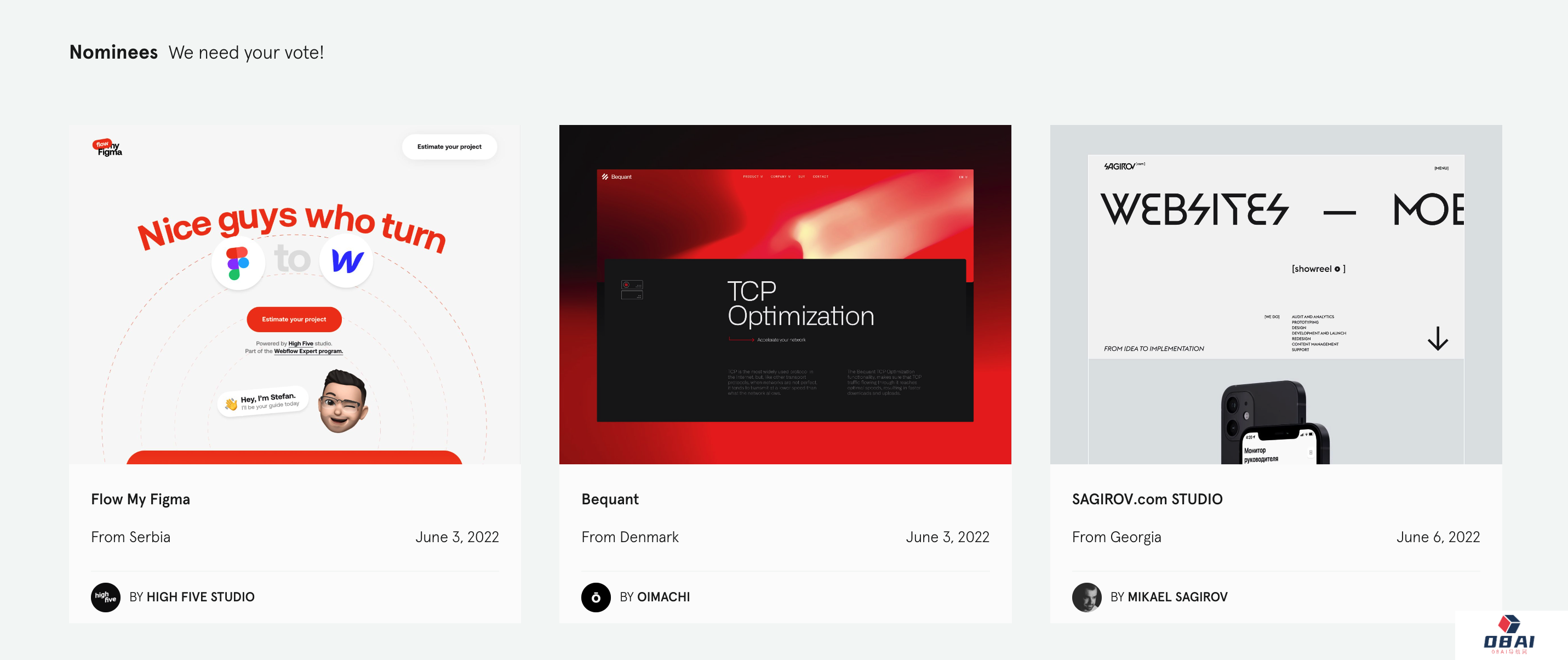Viewport: 1568px width, 660px height.
Task: Click the Figma logo circle in the thumbnail
Action: click(x=238, y=263)
